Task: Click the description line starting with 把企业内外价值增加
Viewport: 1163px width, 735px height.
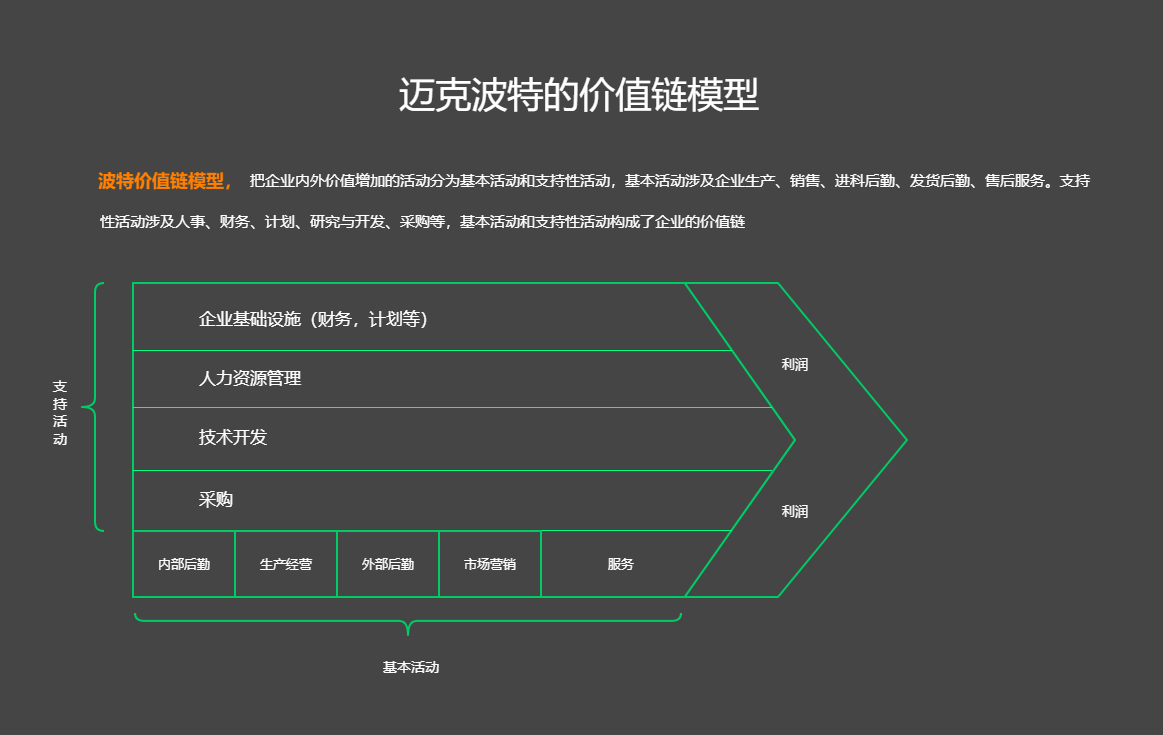Action: (x=669, y=181)
